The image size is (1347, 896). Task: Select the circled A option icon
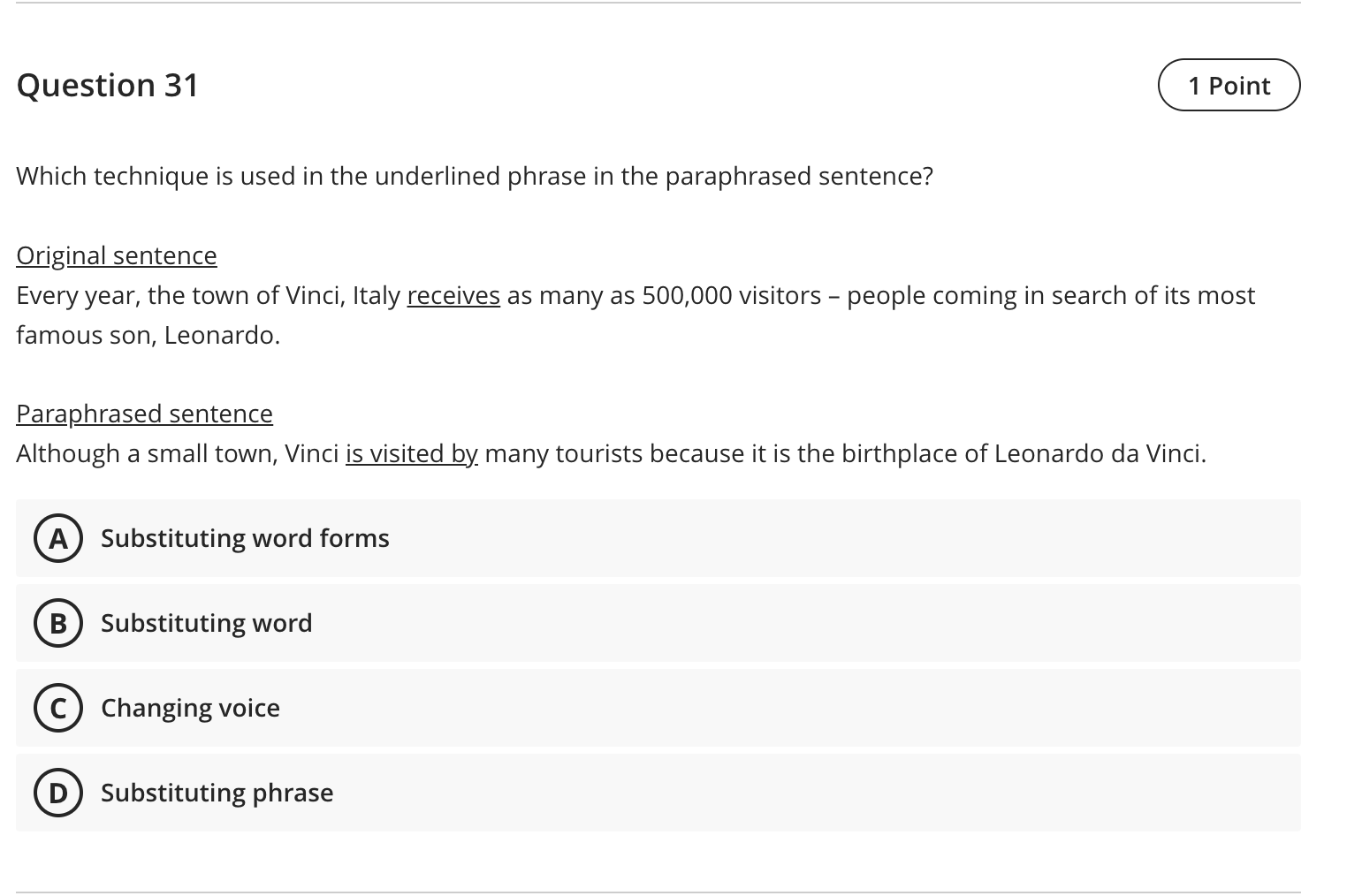58,538
